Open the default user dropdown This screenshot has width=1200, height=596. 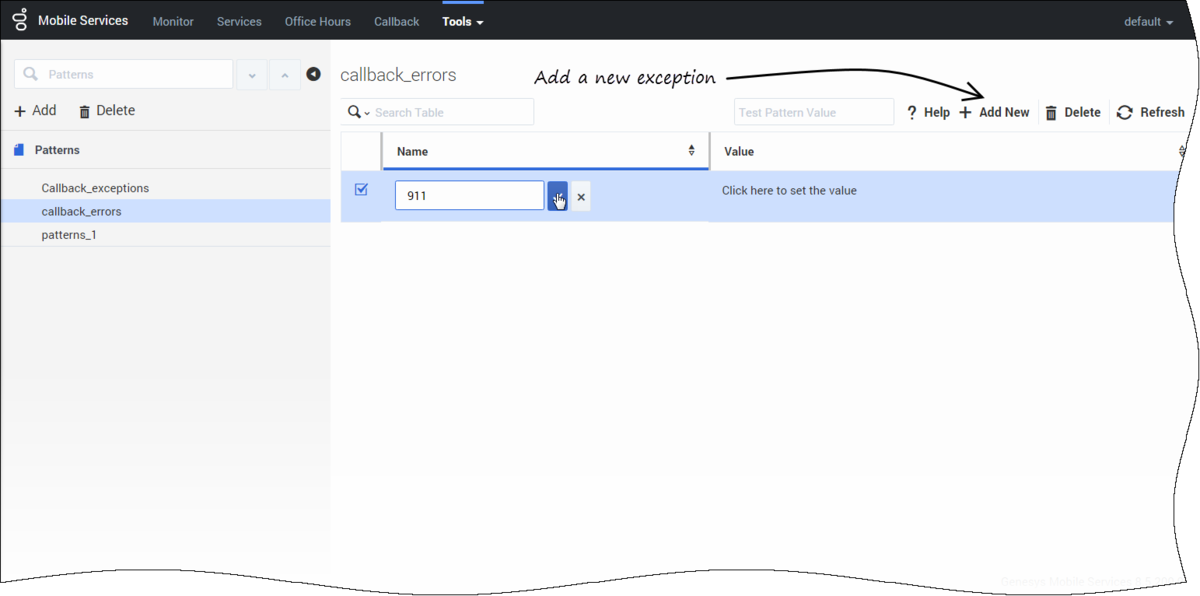coord(1148,21)
